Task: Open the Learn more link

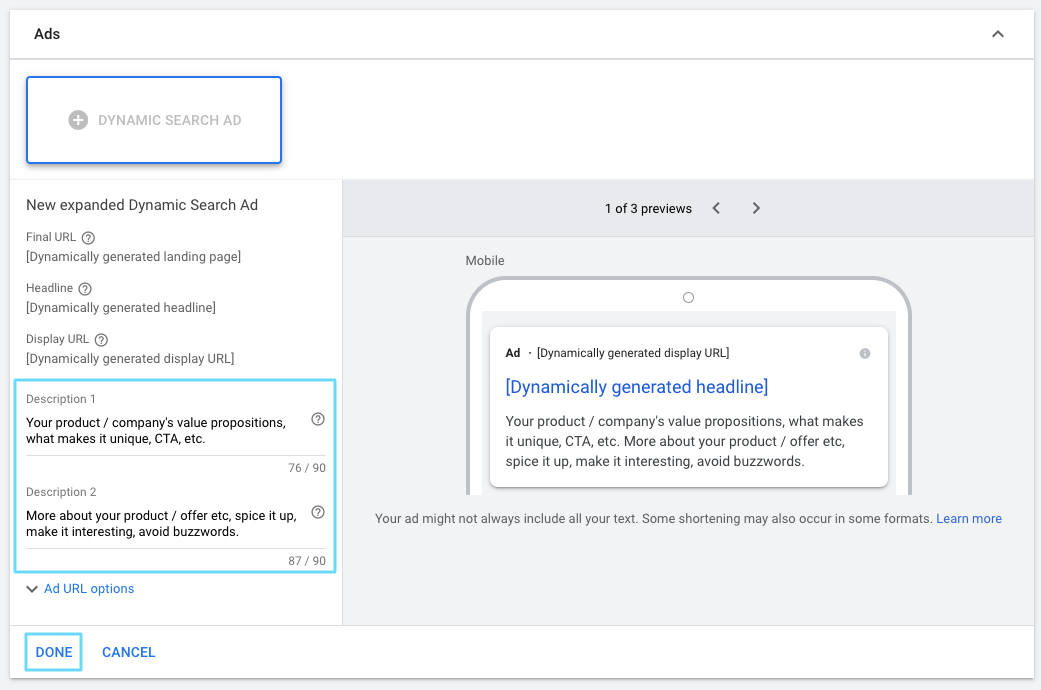Action: 969,519
